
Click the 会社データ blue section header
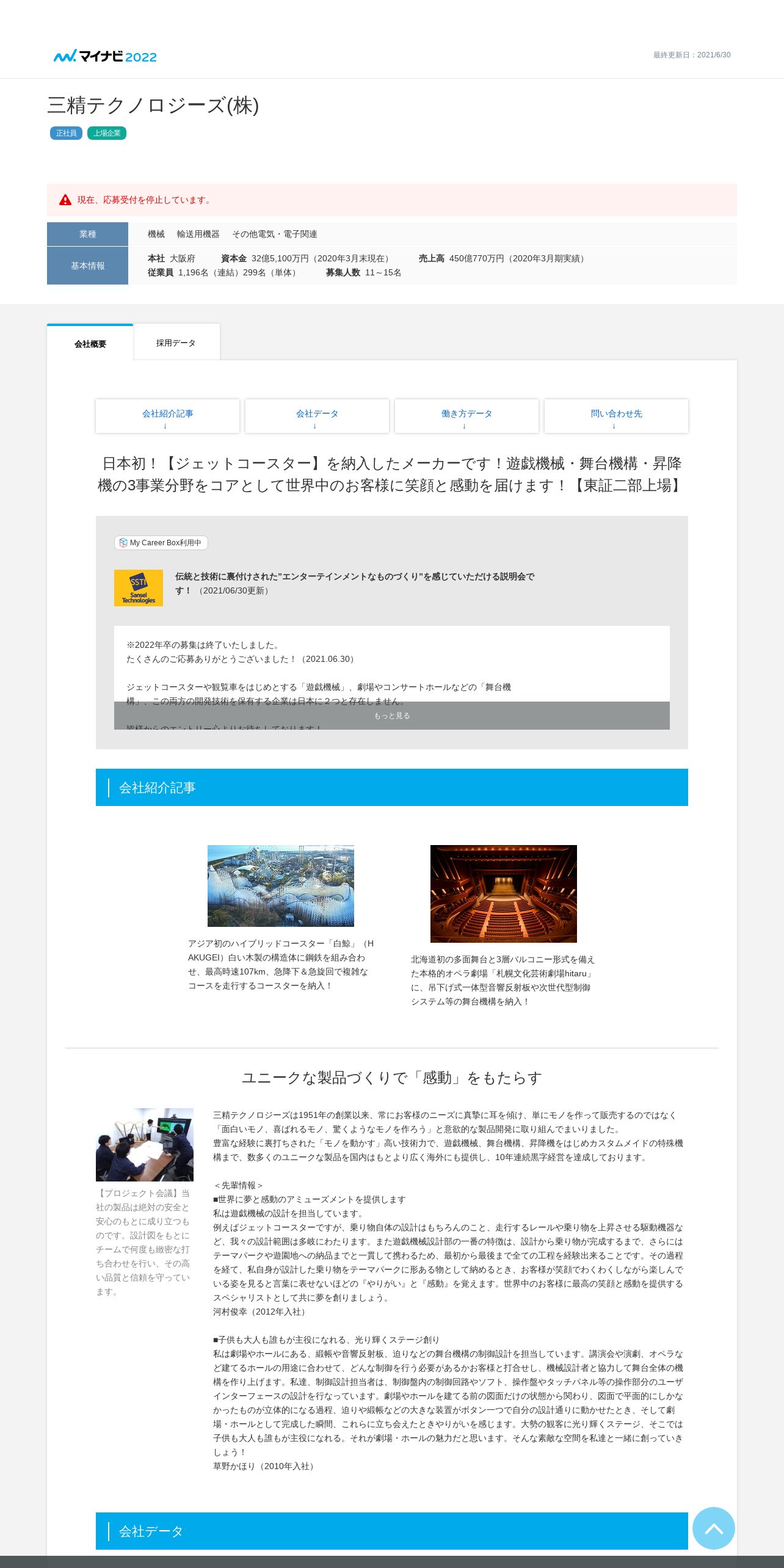pyautogui.click(x=392, y=1531)
